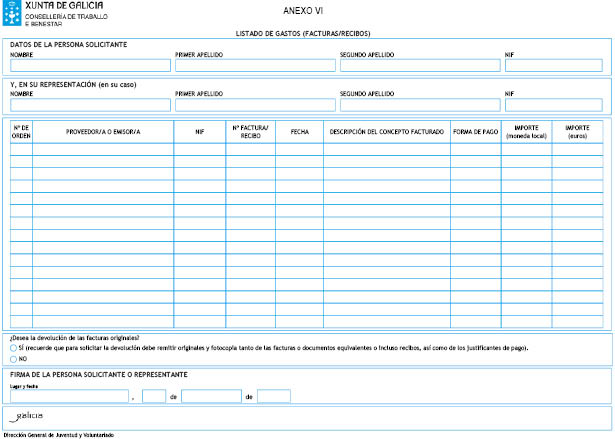
Task: Select the NO radio button
Action: click(x=13, y=358)
